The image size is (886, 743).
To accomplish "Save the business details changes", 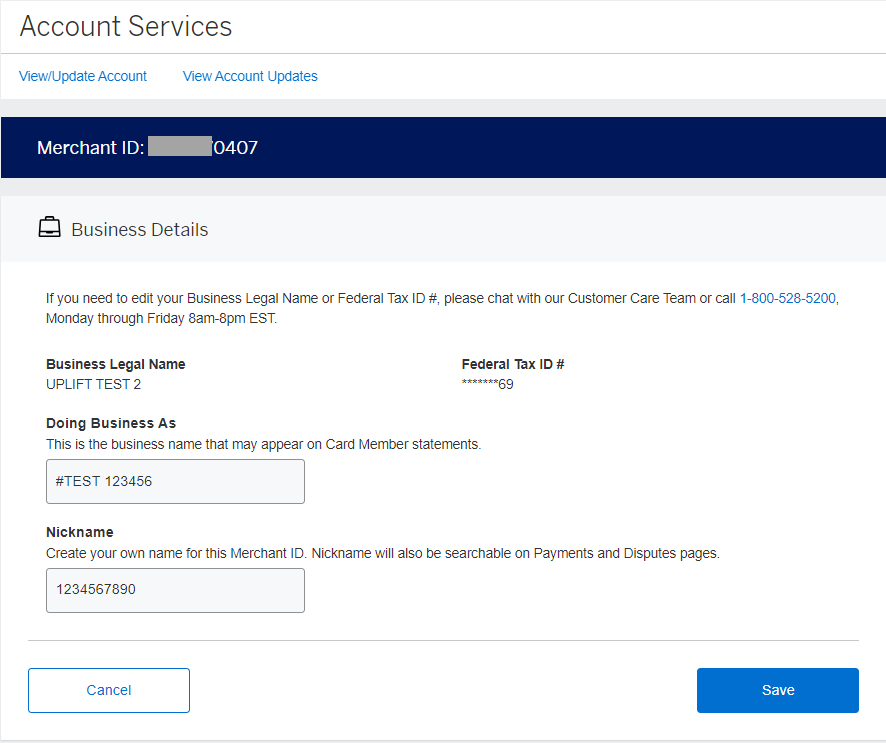I will 777,690.
